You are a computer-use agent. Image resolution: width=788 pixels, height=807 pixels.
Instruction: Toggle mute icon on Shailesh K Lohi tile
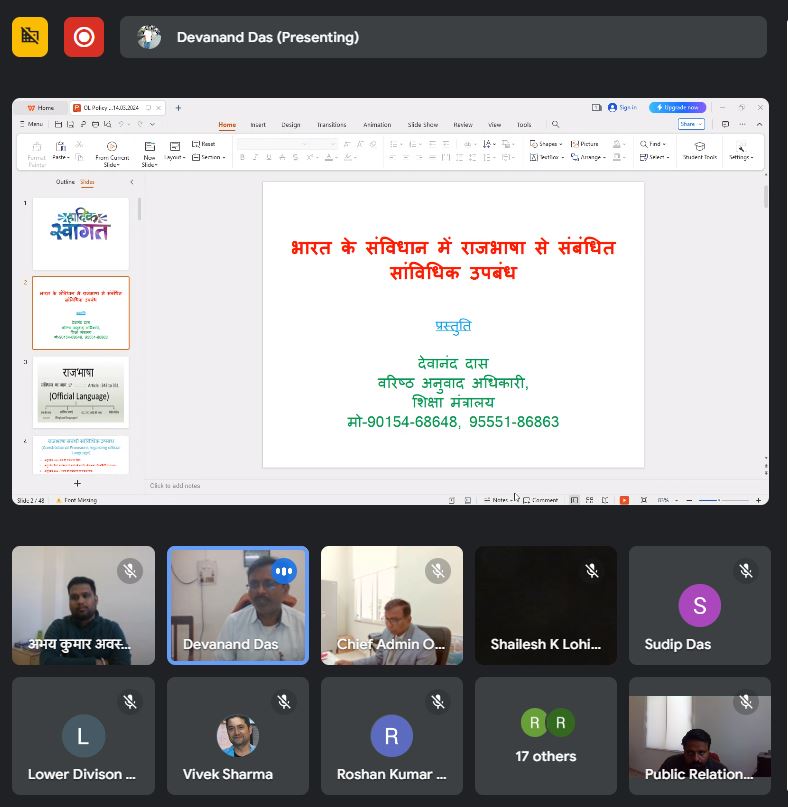(592, 571)
